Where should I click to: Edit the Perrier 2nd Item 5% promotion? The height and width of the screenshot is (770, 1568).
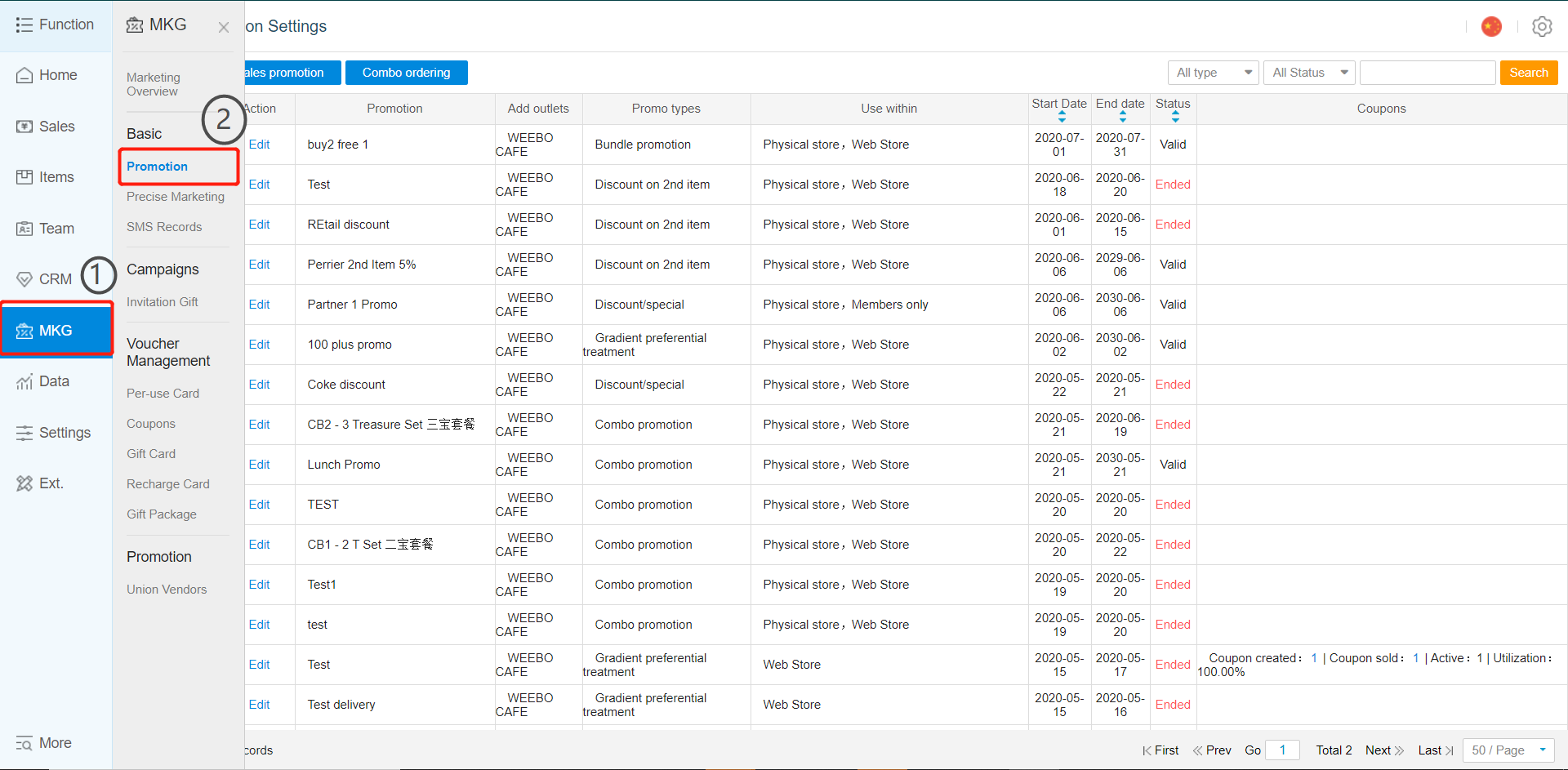259,265
